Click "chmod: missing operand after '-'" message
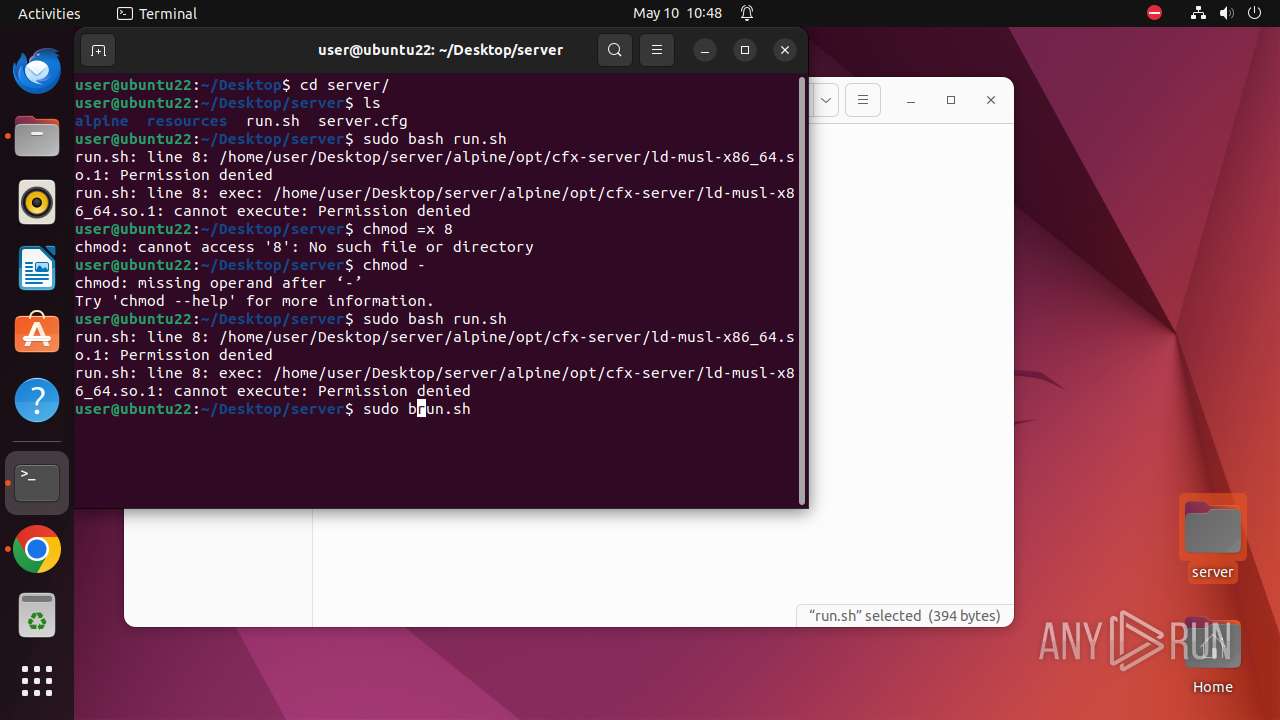Image resolution: width=1280 pixels, height=720 pixels. (x=219, y=283)
